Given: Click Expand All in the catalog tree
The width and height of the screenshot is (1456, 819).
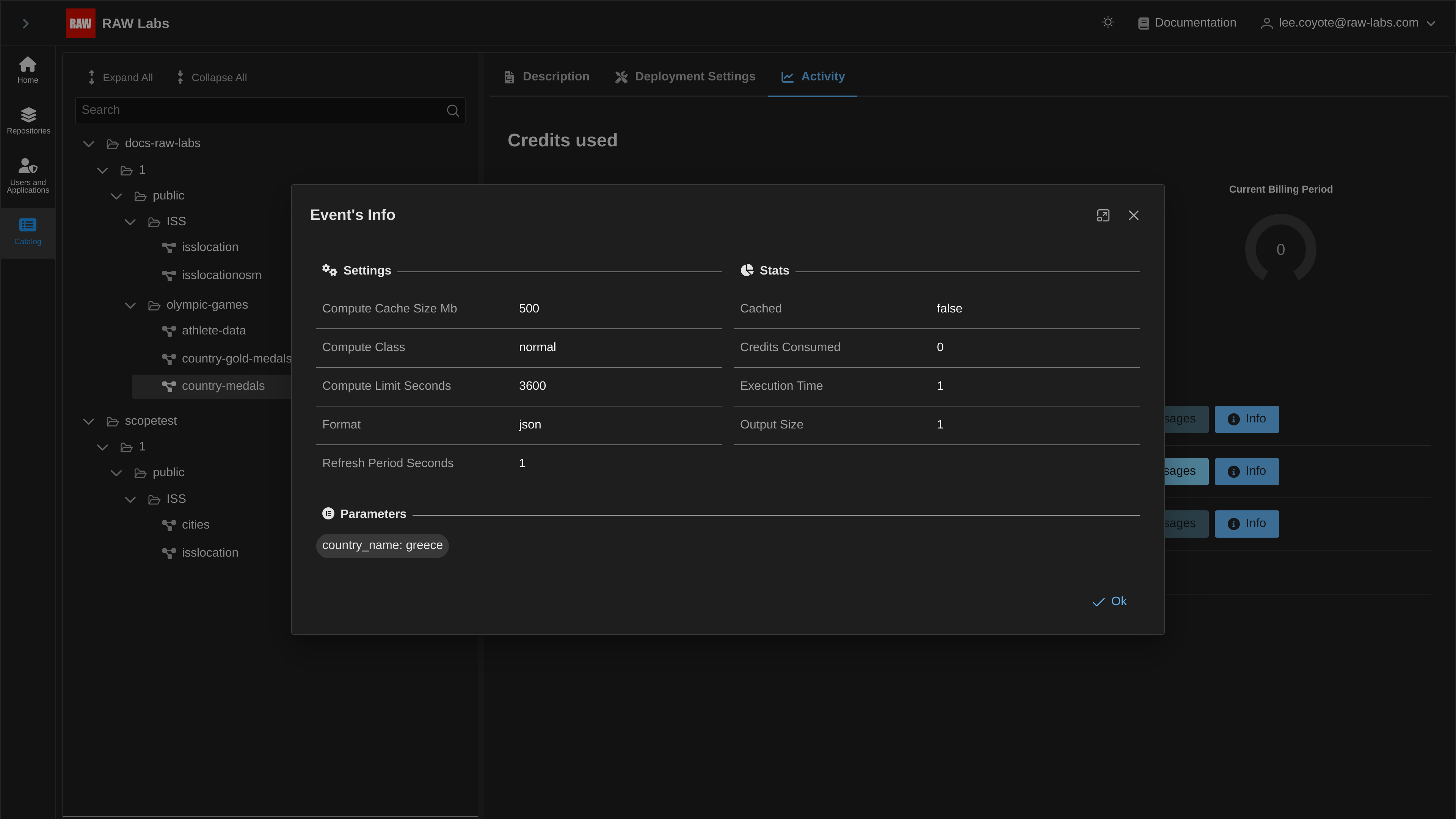Looking at the screenshot, I should [121, 77].
